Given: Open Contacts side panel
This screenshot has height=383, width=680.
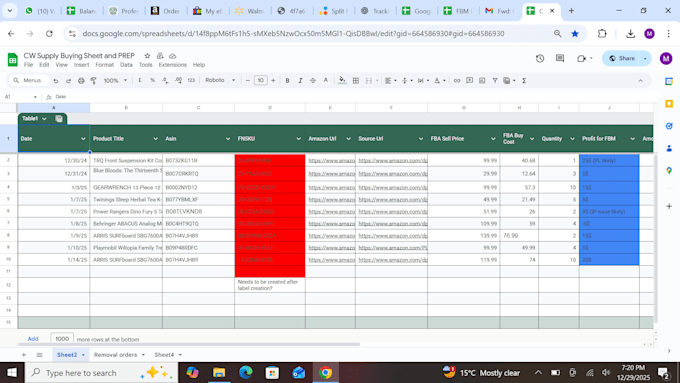Looking at the screenshot, I should tap(669, 148).
